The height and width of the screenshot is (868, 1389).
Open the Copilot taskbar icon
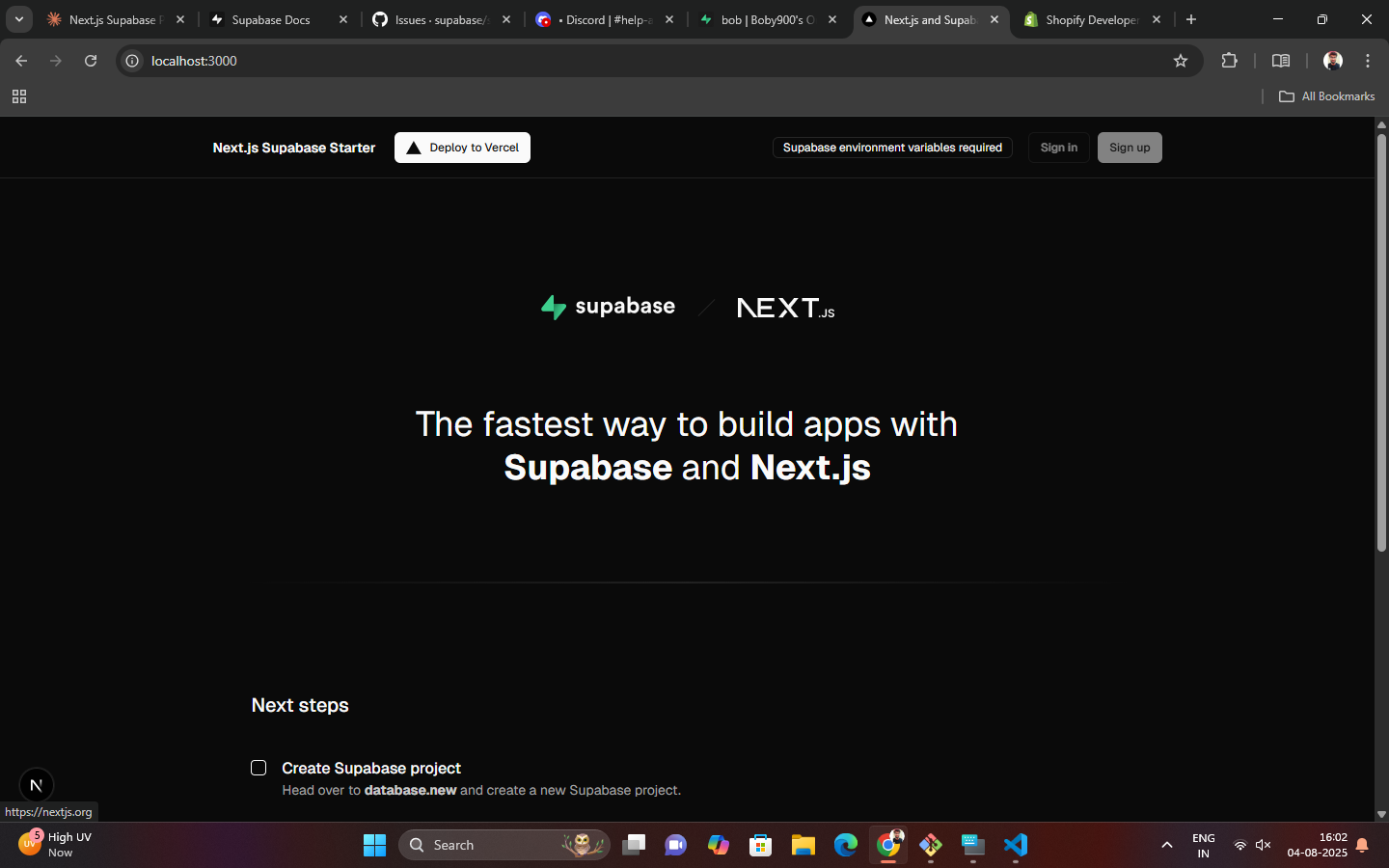[719, 846]
